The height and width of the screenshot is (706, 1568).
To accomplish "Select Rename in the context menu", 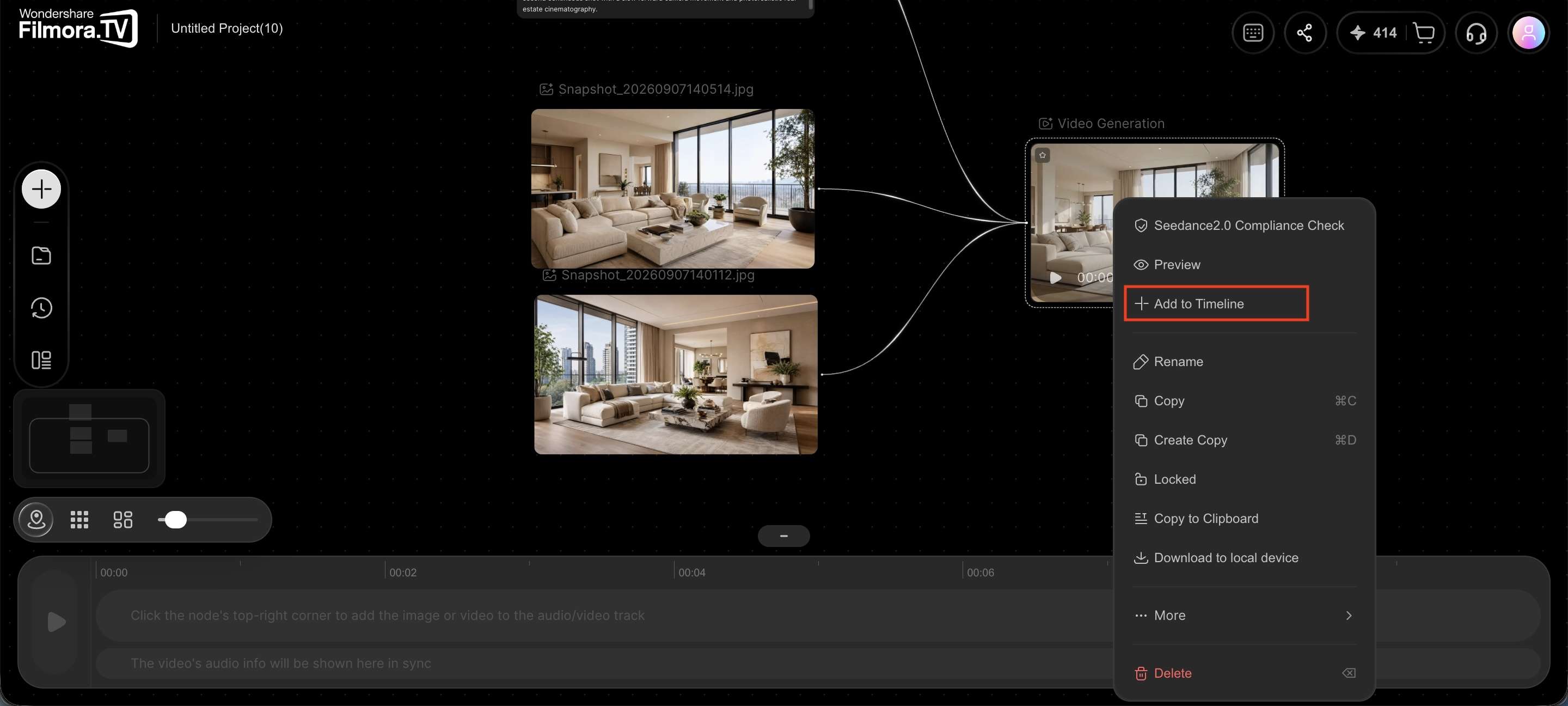I will pos(1245,362).
